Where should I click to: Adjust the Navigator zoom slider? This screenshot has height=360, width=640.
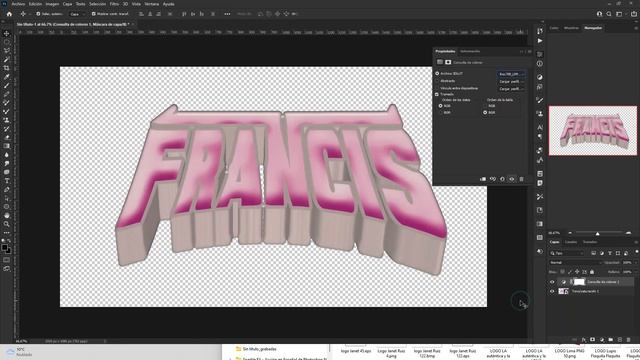tap(598, 233)
